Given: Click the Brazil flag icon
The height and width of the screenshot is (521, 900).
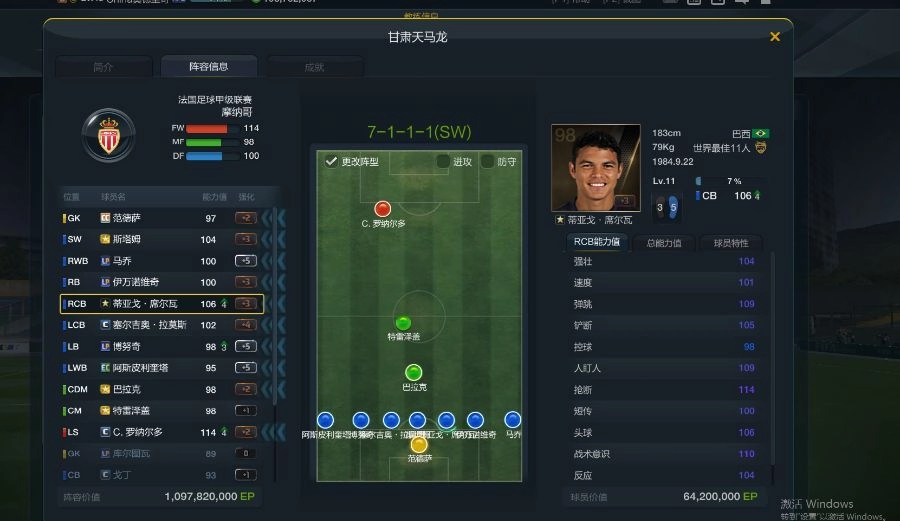Looking at the screenshot, I should (761, 134).
